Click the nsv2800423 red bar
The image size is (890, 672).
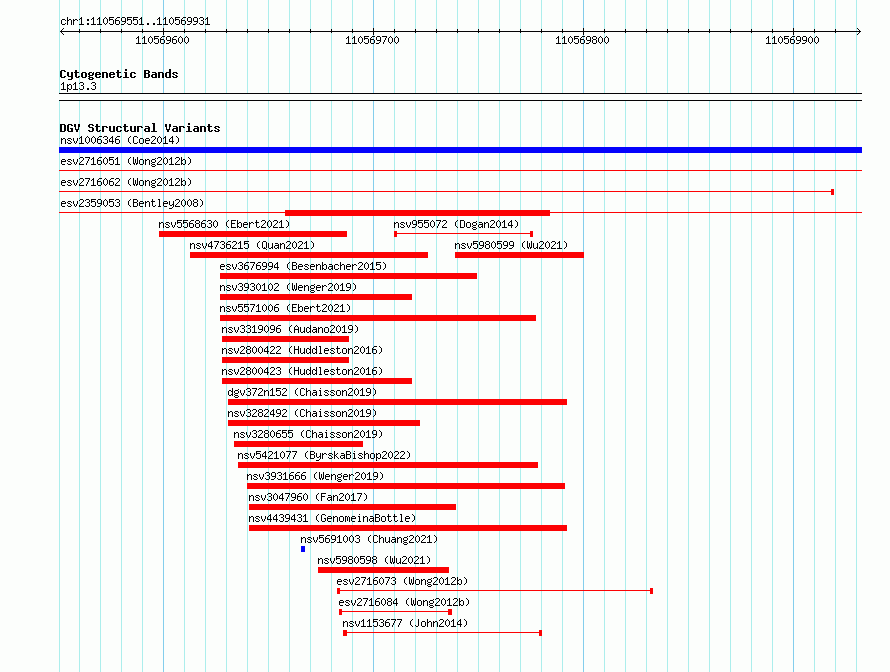tap(317, 381)
